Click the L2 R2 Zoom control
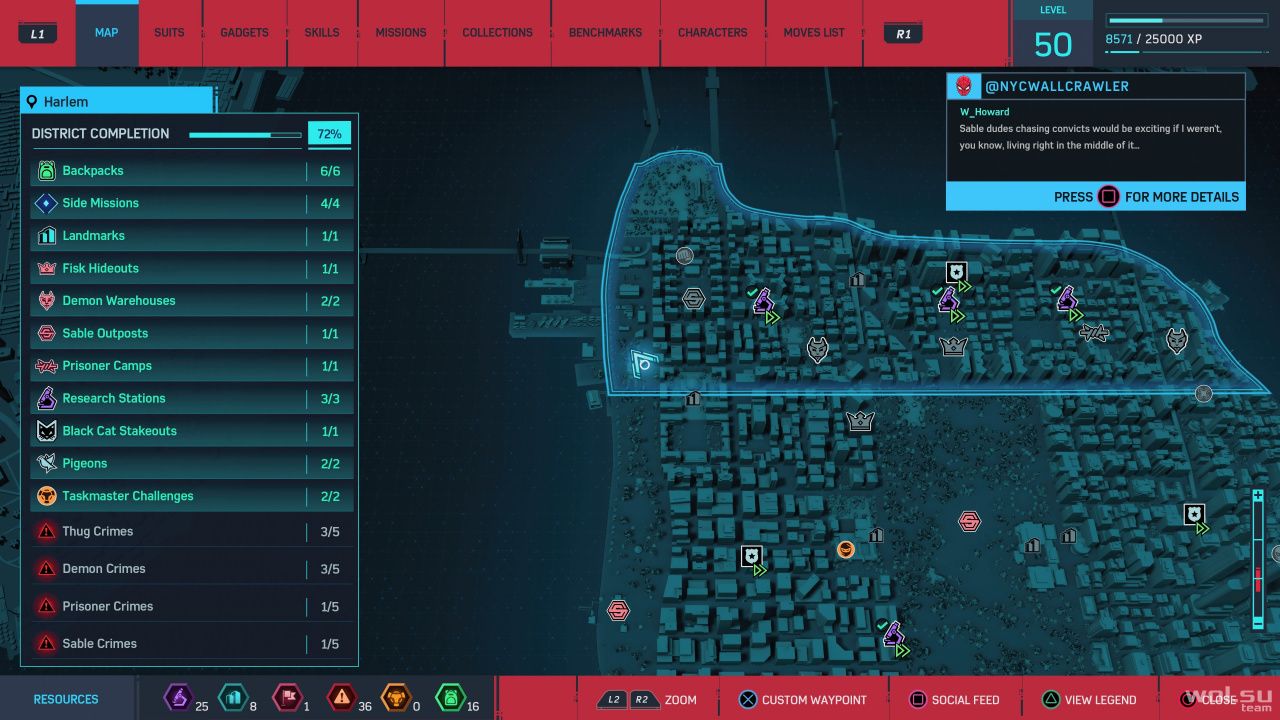 tap(647, 700)
